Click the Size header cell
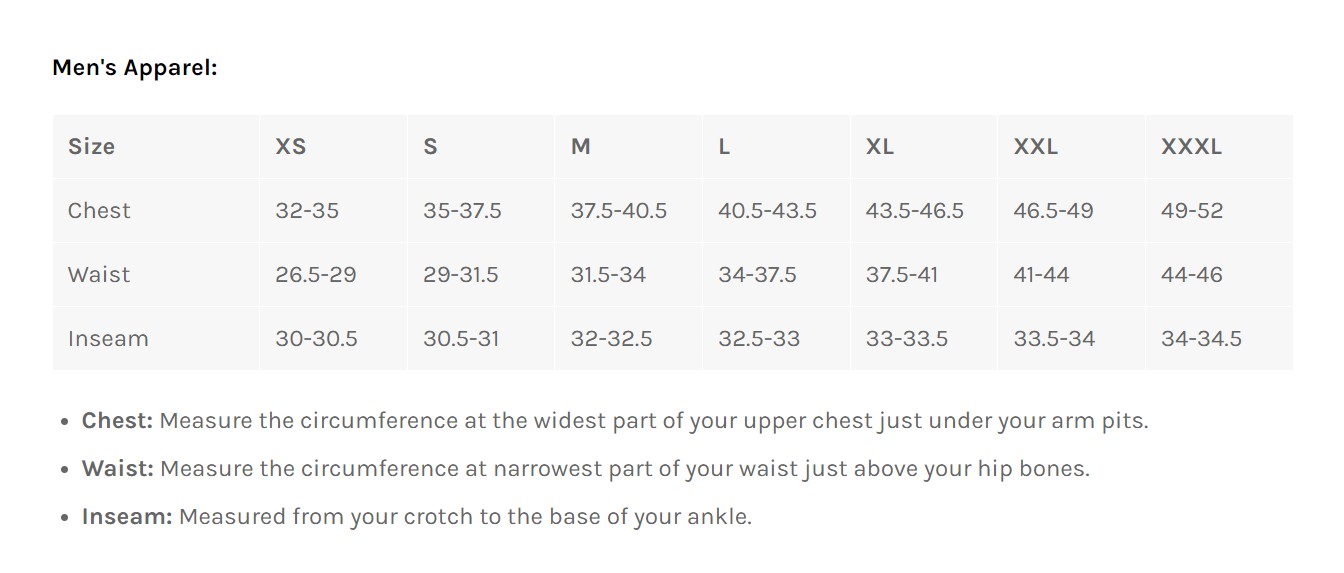1344x573 pixels. (x=91, y=146)
